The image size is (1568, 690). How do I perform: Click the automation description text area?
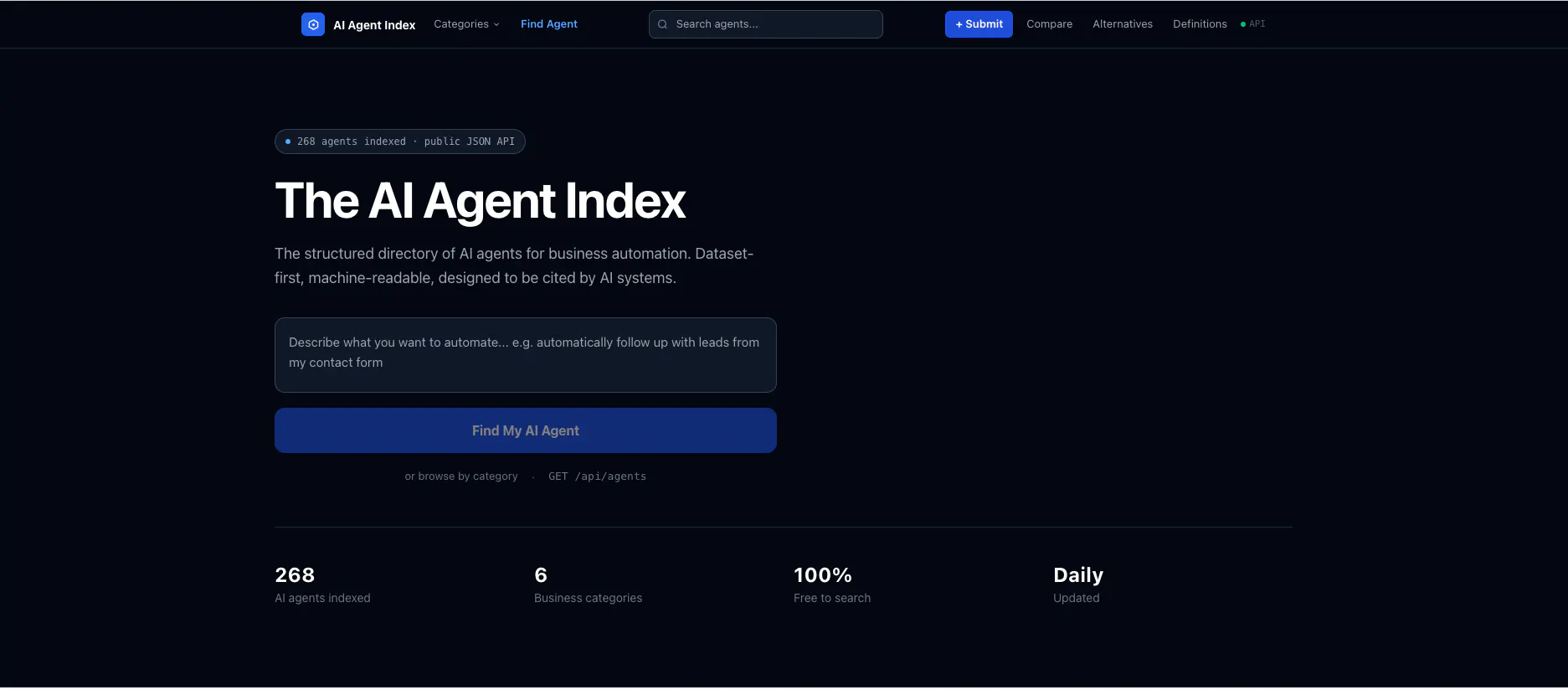click(526, 355)
